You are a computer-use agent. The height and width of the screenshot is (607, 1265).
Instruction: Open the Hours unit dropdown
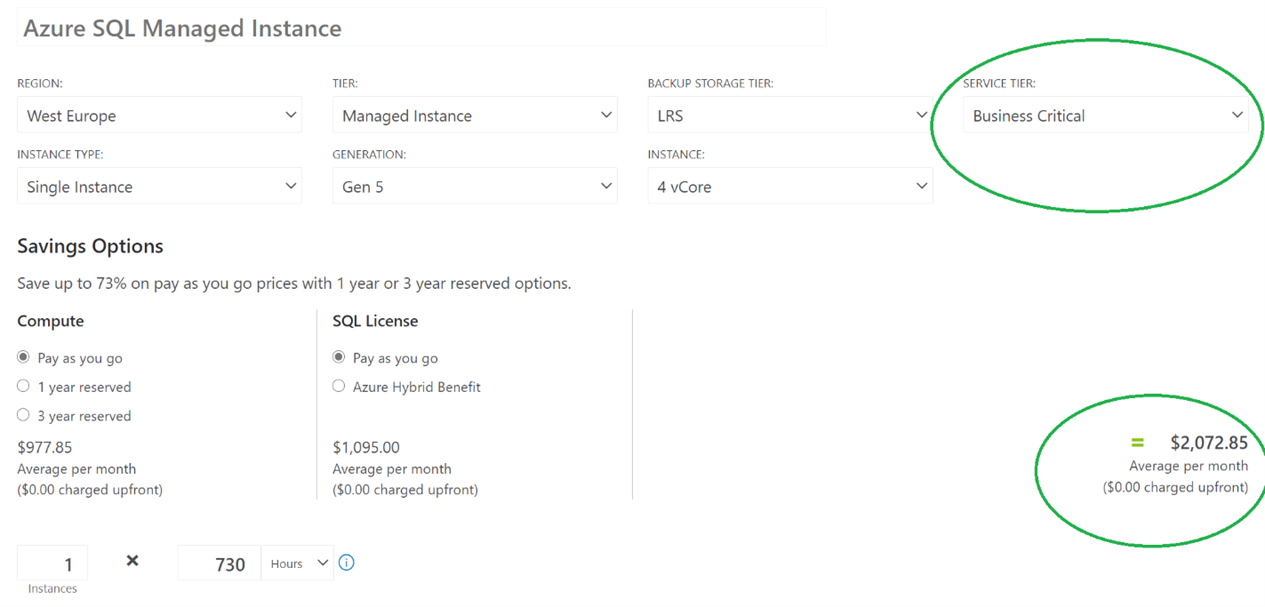click(297, 564)
